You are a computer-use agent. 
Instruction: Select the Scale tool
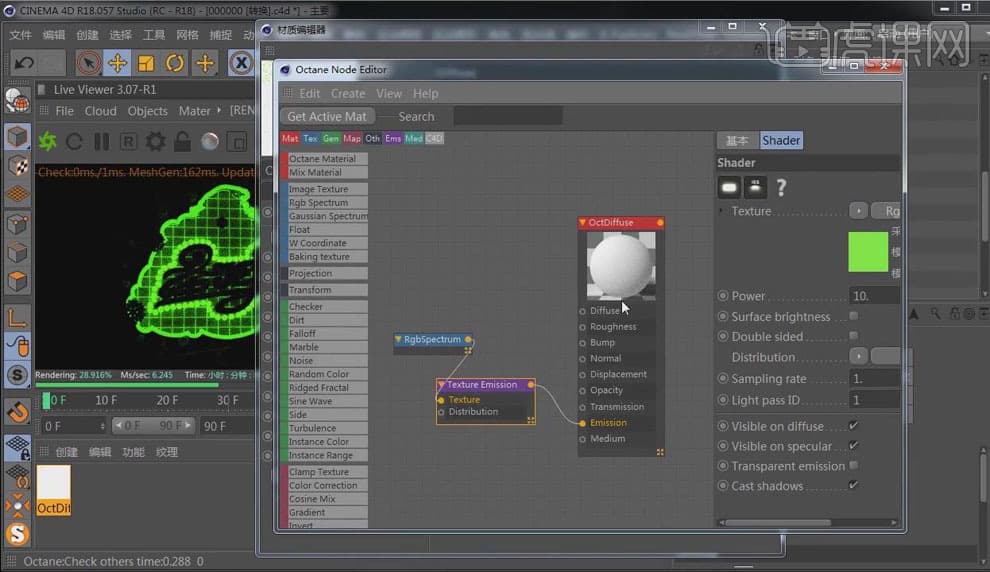point(146,63)
